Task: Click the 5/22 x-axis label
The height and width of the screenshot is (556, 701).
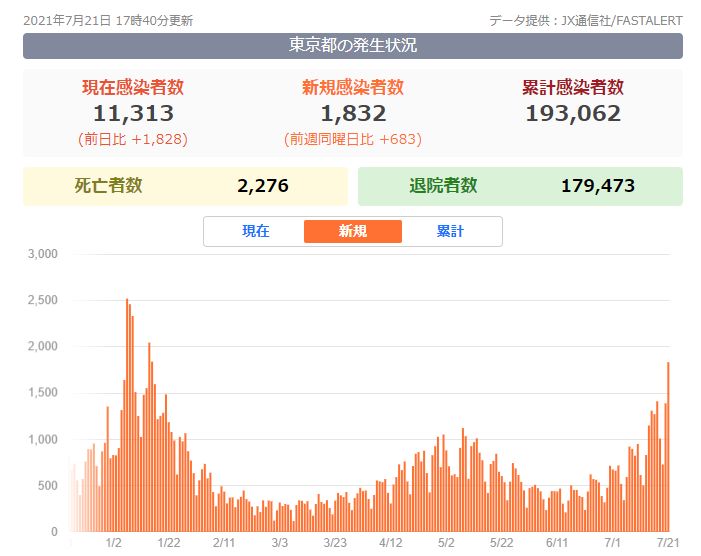Action: click(501, 543)
